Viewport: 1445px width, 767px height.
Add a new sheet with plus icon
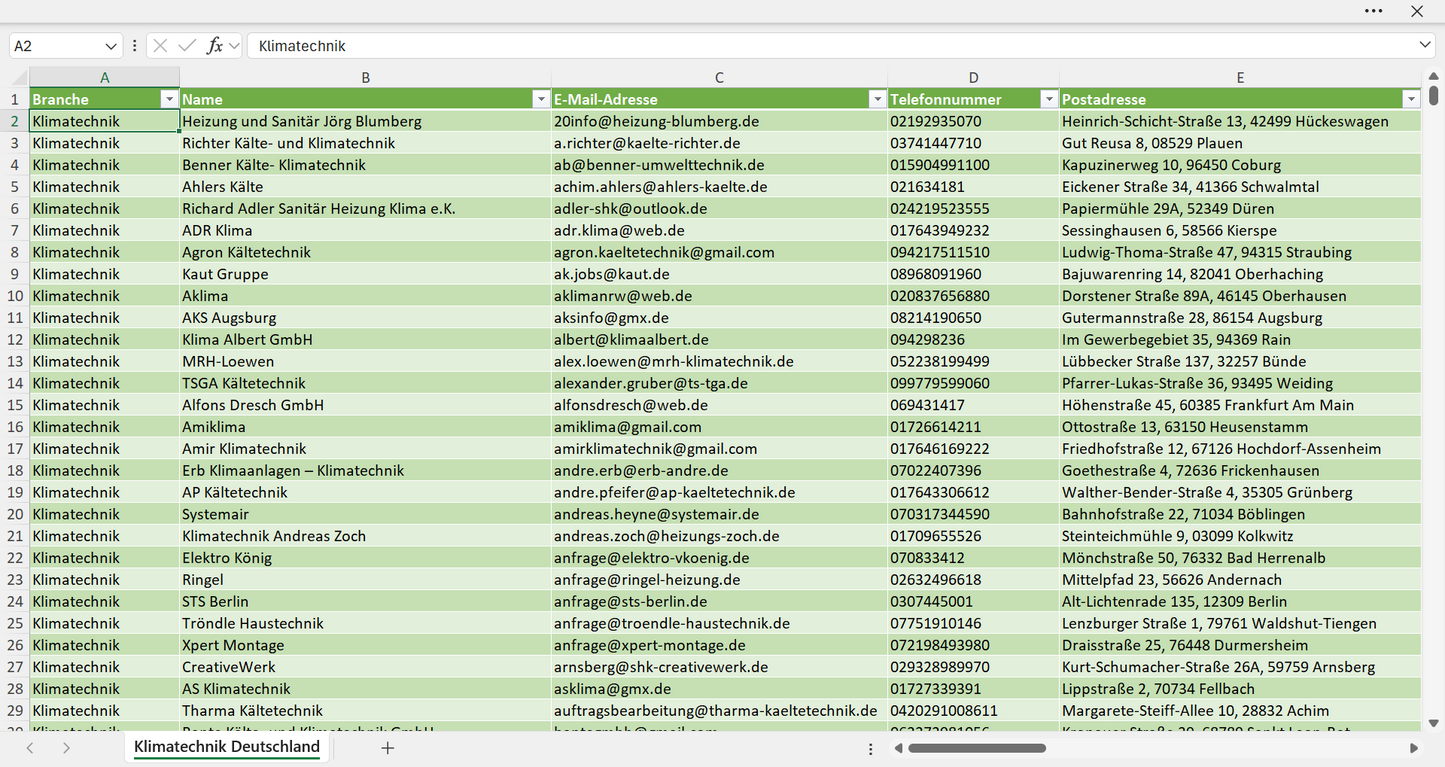tap(388, 748)
